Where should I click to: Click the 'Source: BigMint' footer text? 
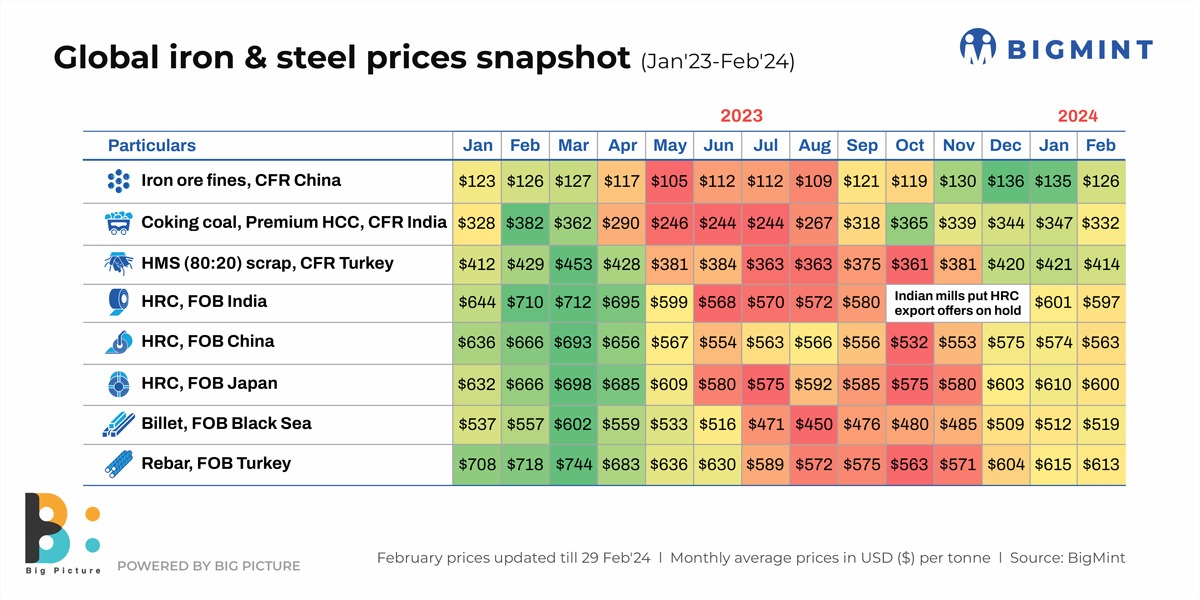tap(1067, 558)
